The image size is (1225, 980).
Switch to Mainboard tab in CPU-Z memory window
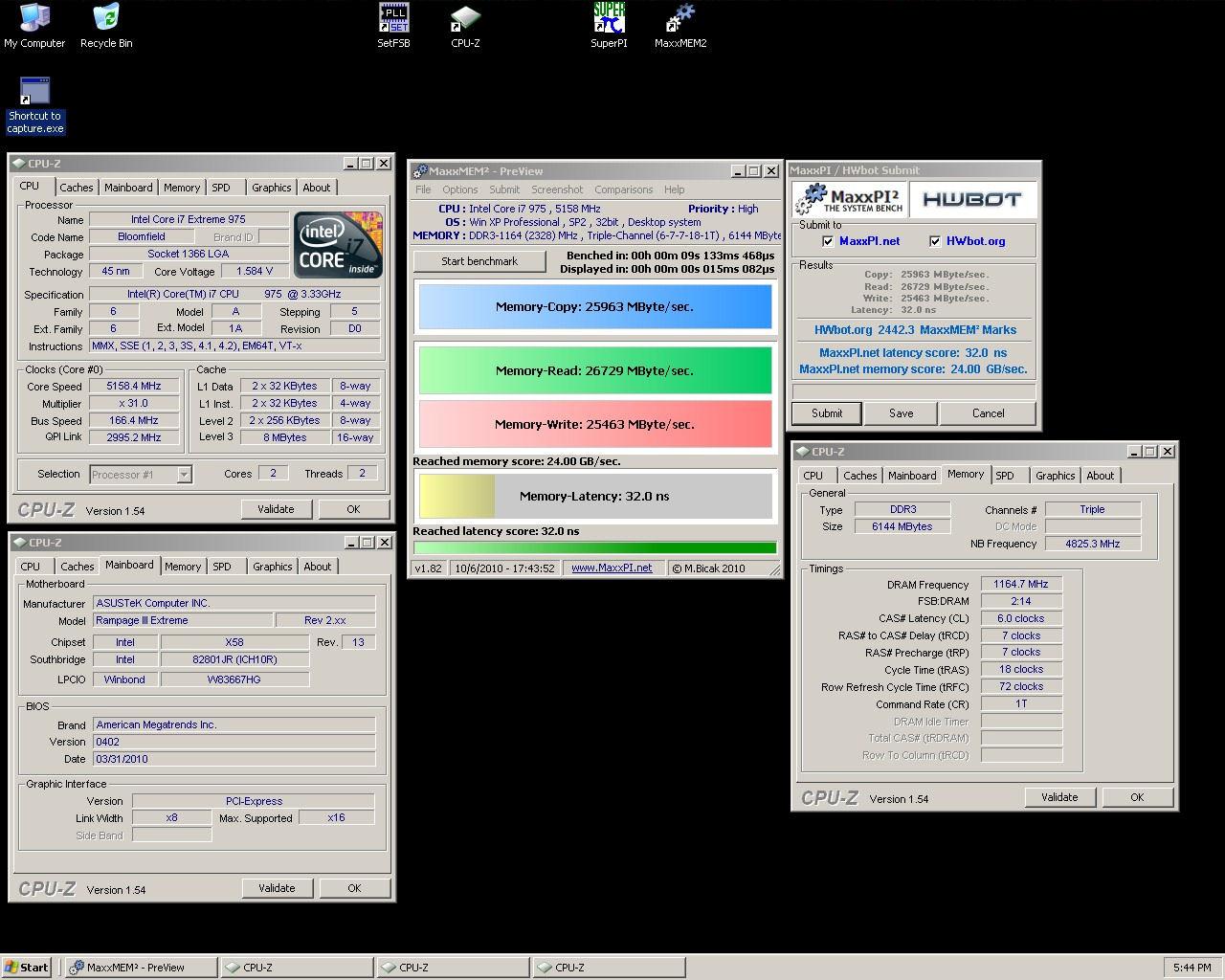coord(912,476)
